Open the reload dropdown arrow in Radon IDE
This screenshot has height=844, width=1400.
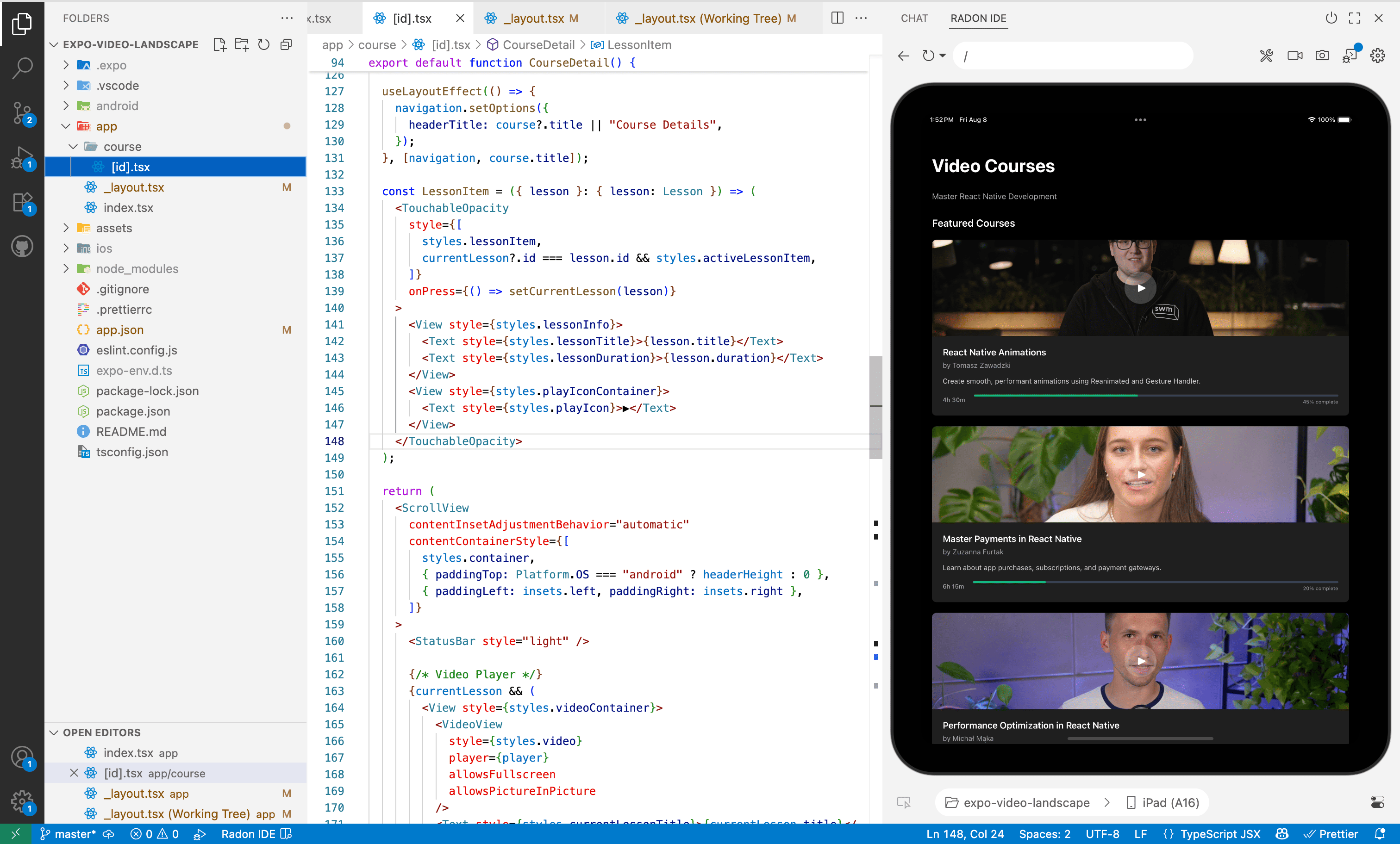click(943, 56)
